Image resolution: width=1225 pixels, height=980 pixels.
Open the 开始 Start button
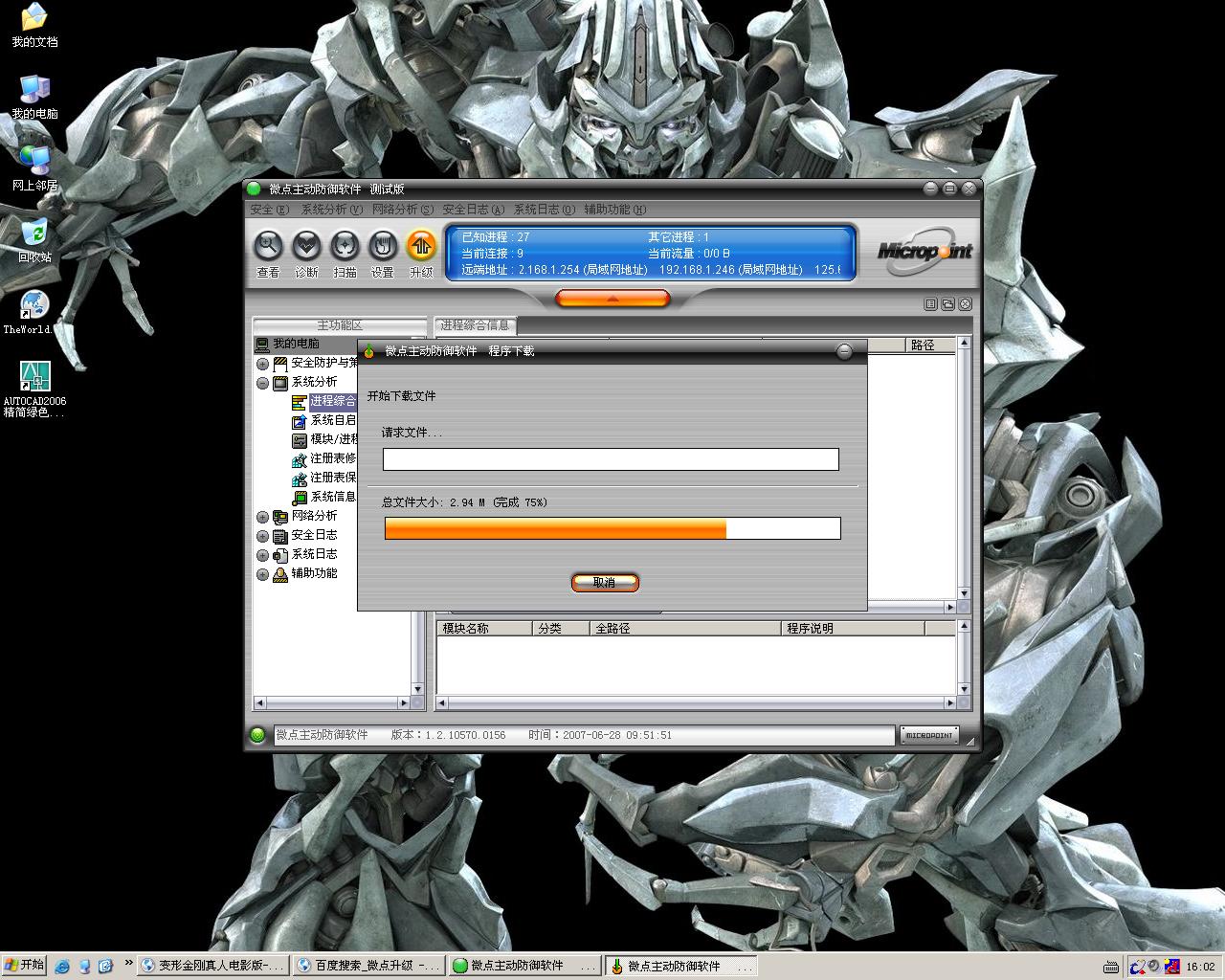[x=24, y=965]
